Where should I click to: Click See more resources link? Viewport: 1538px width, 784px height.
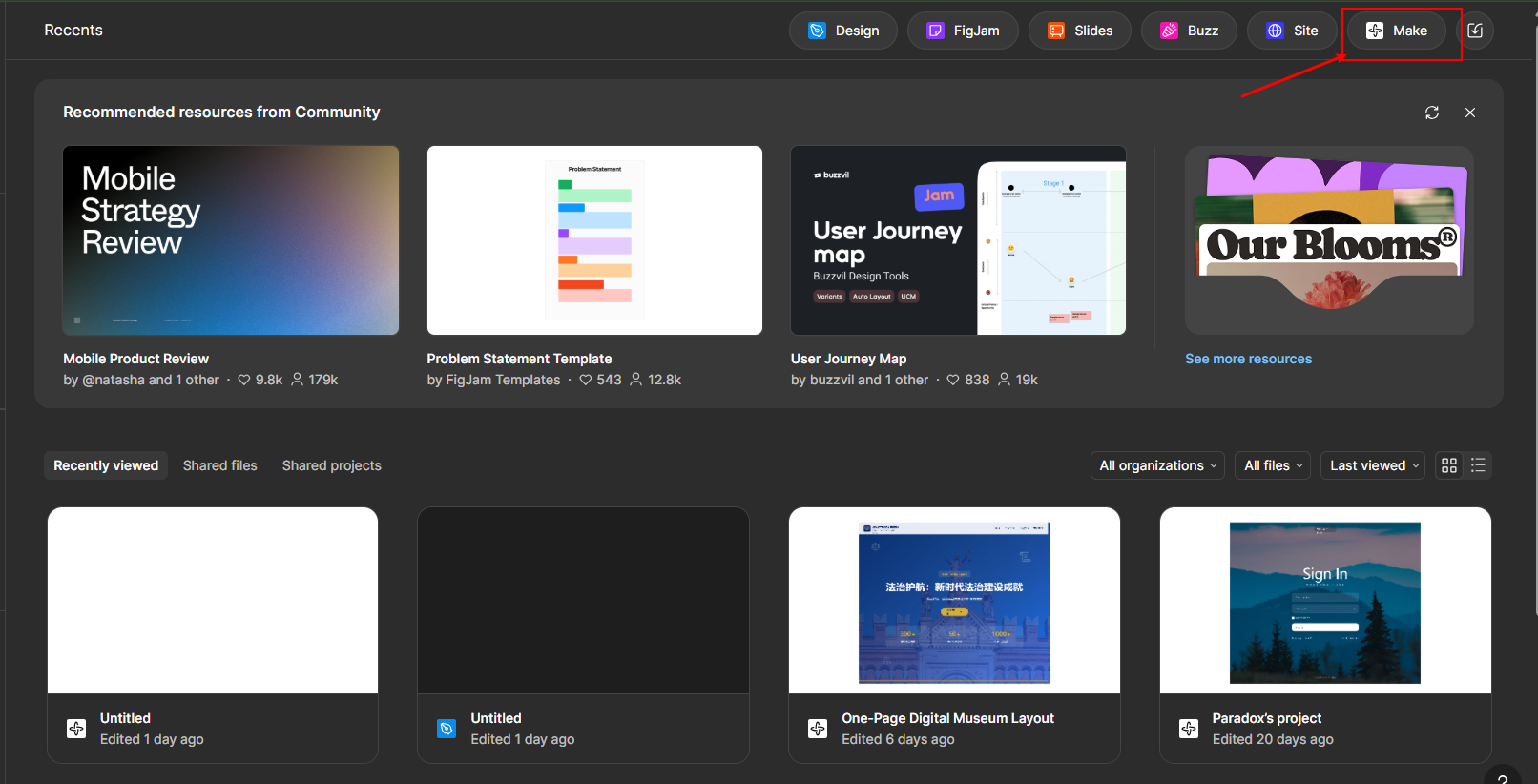tap(1248, 359)
